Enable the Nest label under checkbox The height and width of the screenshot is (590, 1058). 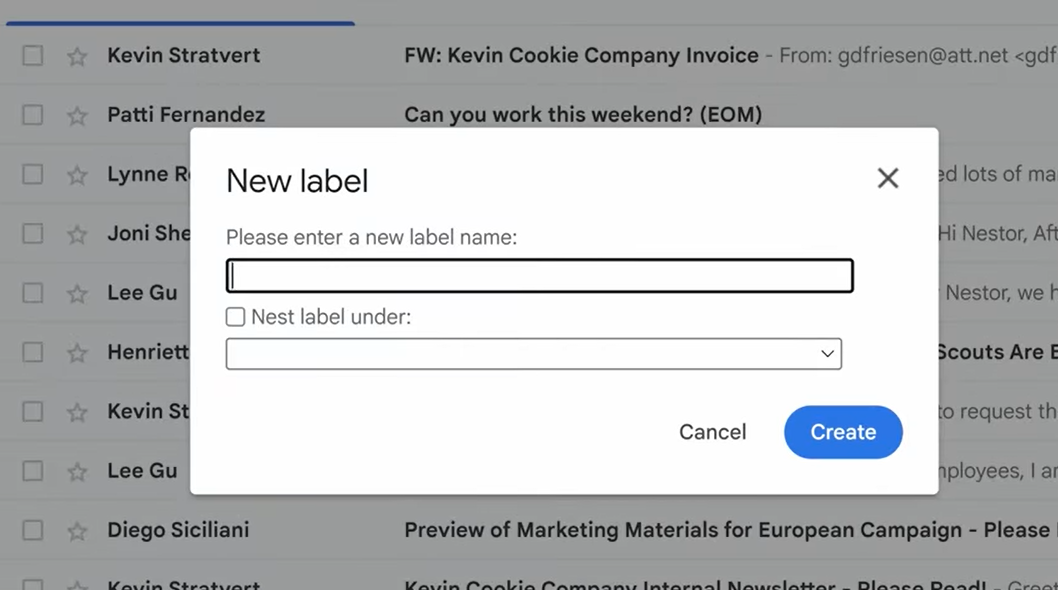pyautogui.click(x=236, y=317)
